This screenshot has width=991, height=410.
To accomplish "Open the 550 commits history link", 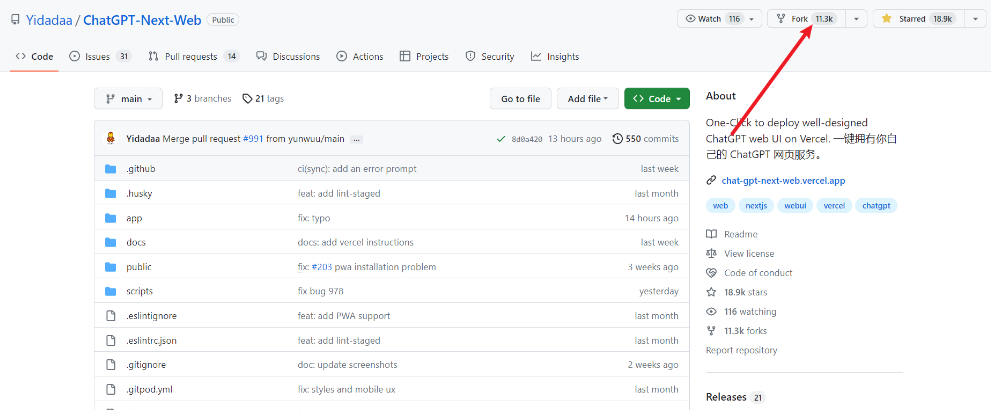I will pos(646,138).
